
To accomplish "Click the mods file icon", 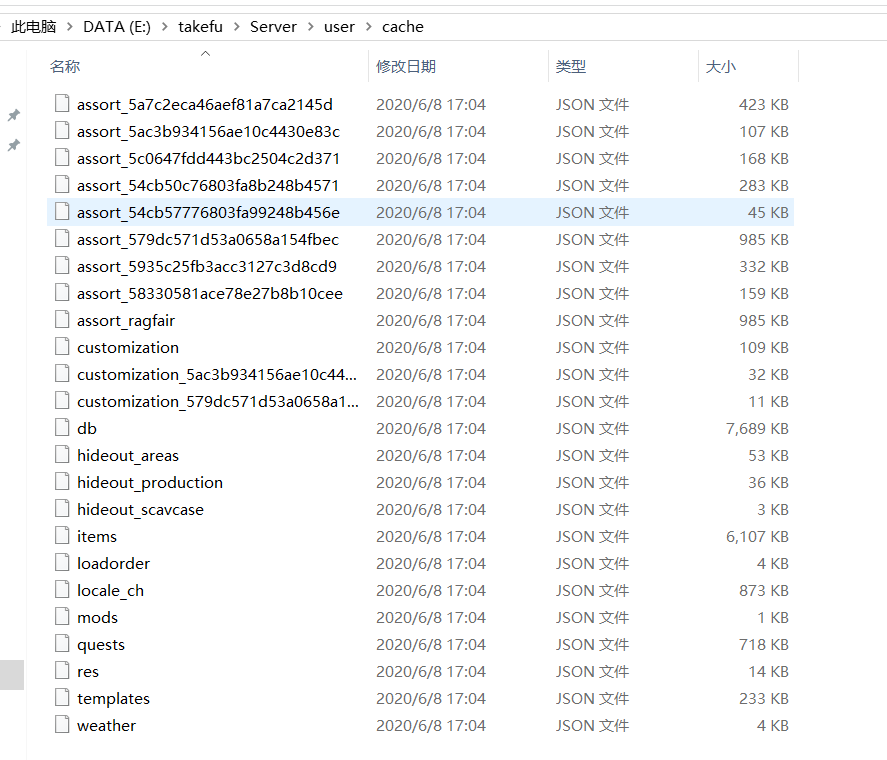I will 62,617.
